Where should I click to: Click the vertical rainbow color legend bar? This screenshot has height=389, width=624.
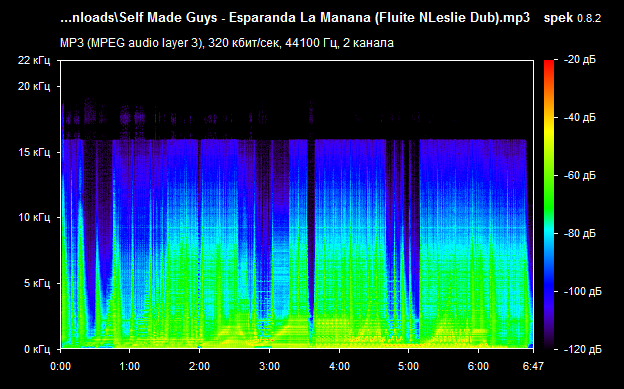(x=549, y=205)
